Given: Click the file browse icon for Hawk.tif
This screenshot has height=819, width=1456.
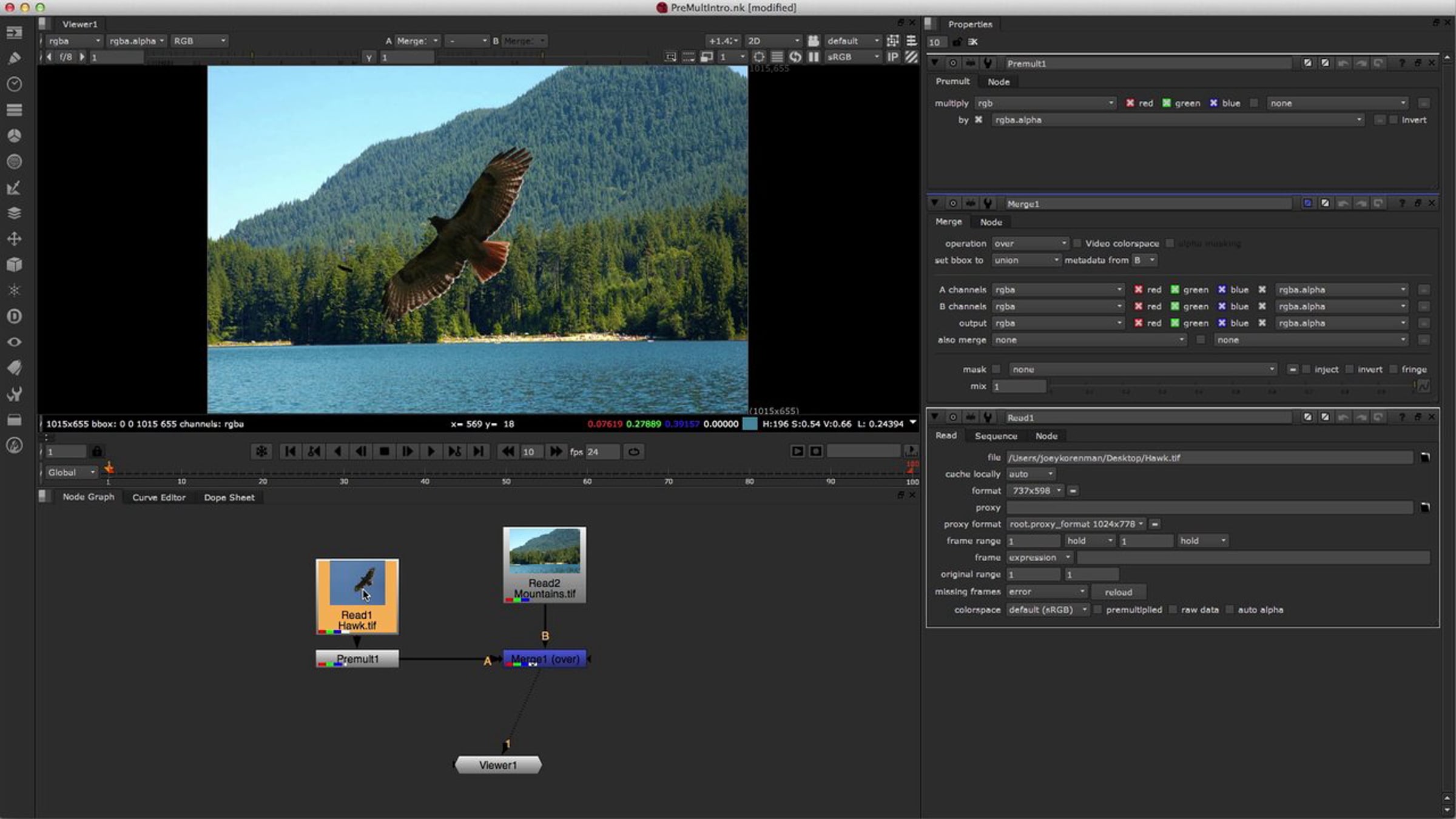Looking at the screenshot, I should (x=1425, y=457).
